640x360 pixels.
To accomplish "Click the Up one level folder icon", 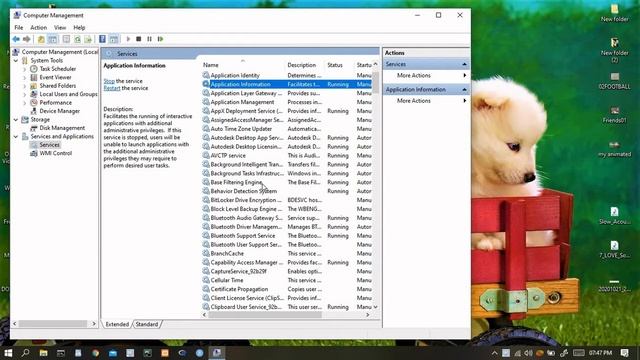I will tap(41, 39).
